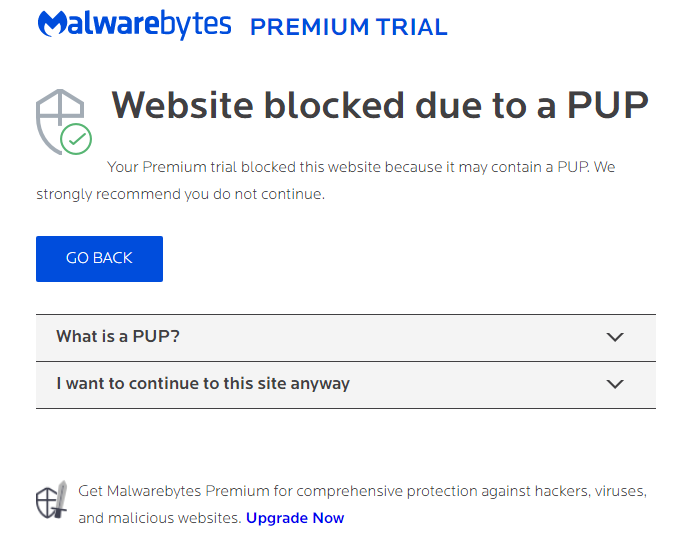
Task: Click the 'strongly recommend you do not continue' line
Action: tap(181, 194)
